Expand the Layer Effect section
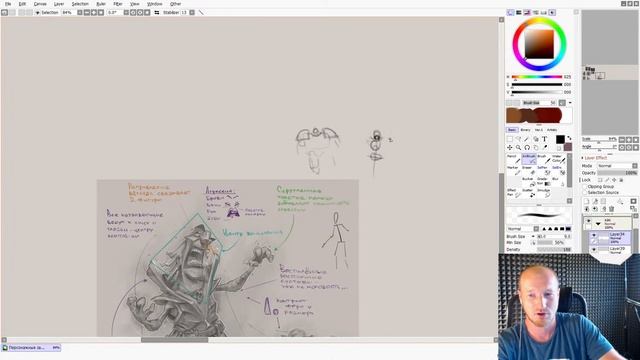Image resolution: width=640 pixels, height=360 pixels. 596,158
